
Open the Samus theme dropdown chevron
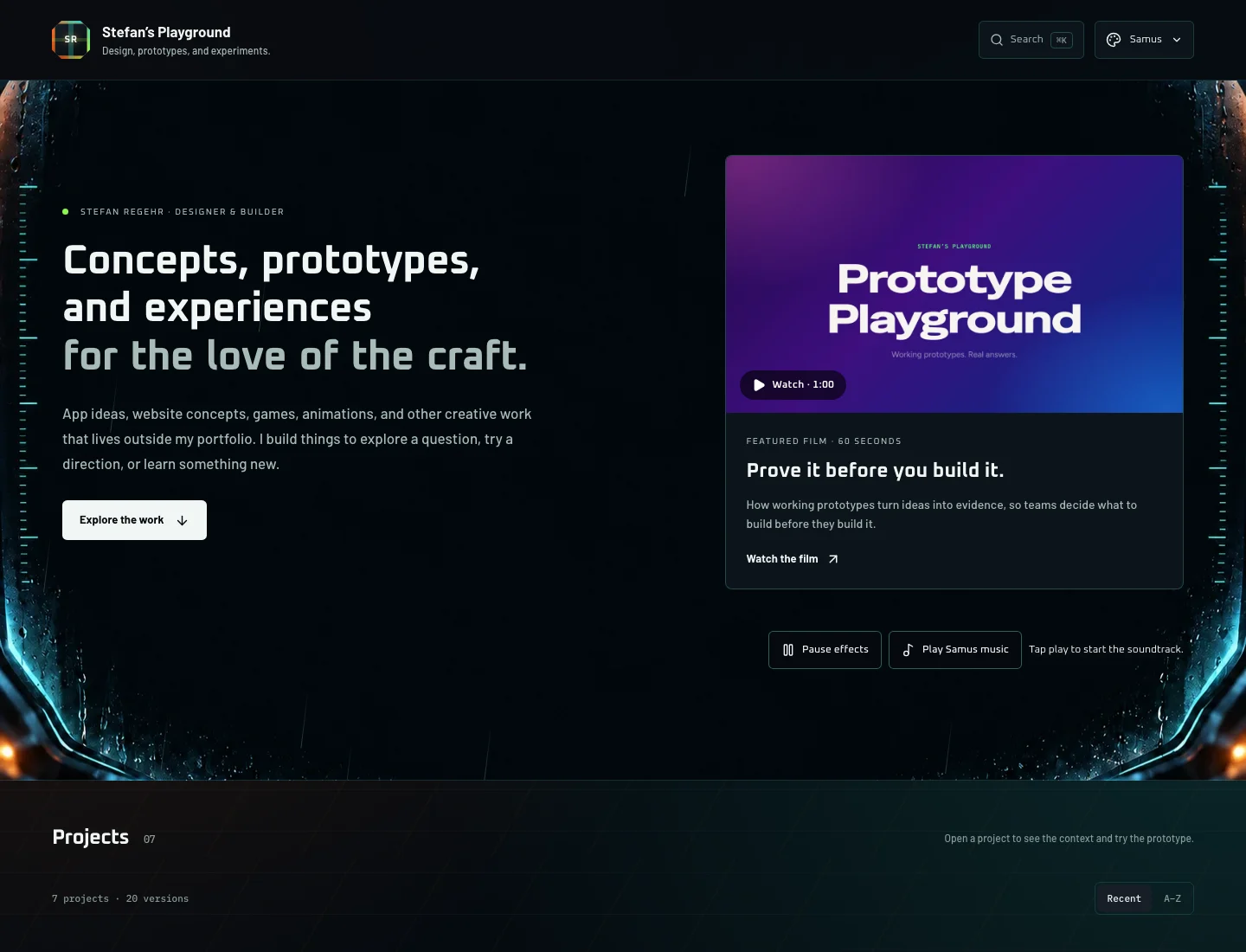coord(1177,40)
